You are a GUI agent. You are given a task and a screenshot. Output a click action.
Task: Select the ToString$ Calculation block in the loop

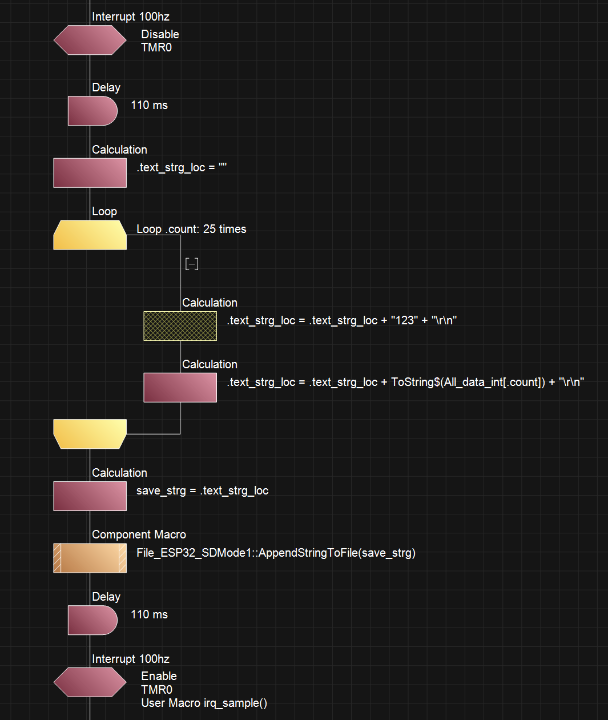tap(180, 388)
